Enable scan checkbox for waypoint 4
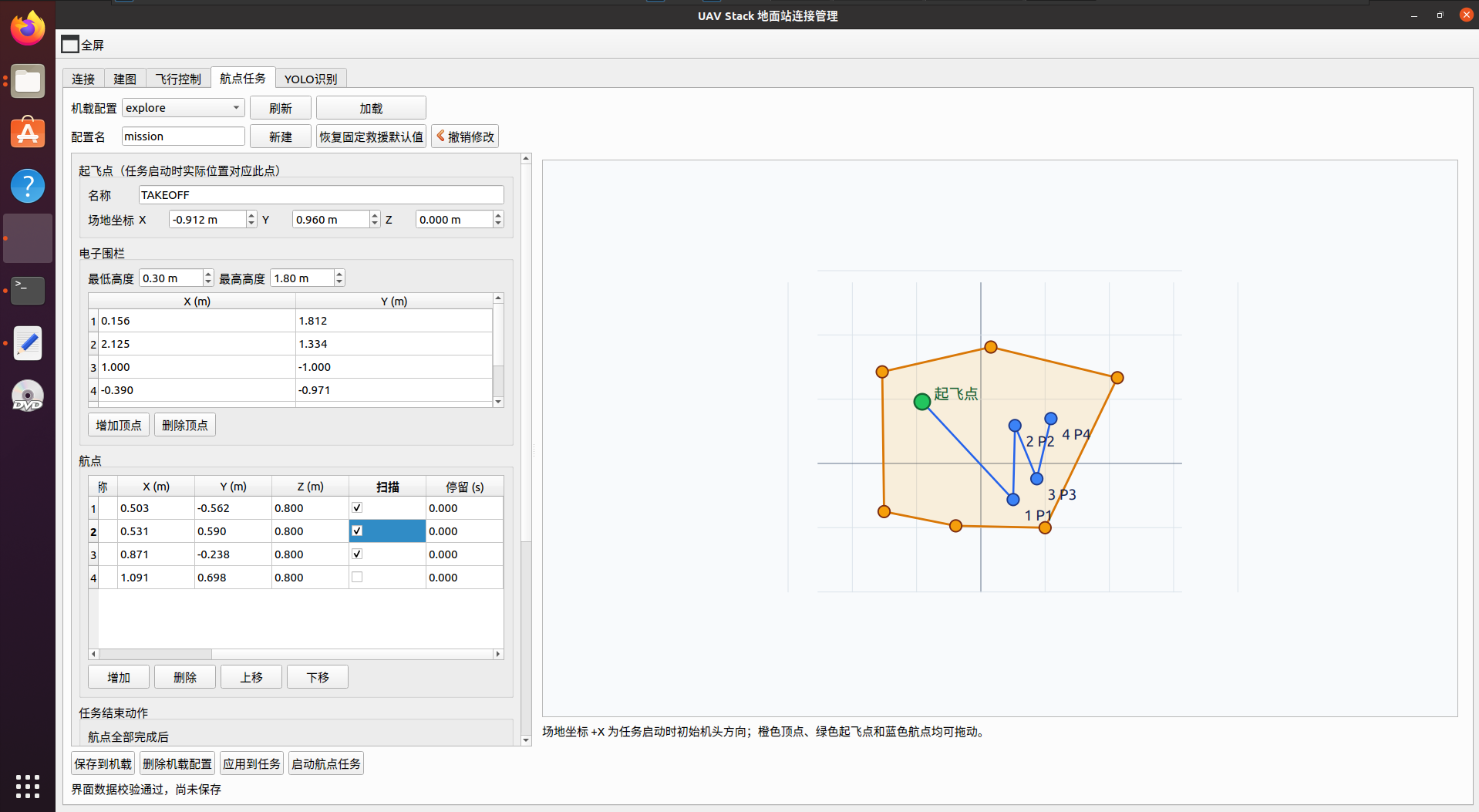 coord(357,577)
